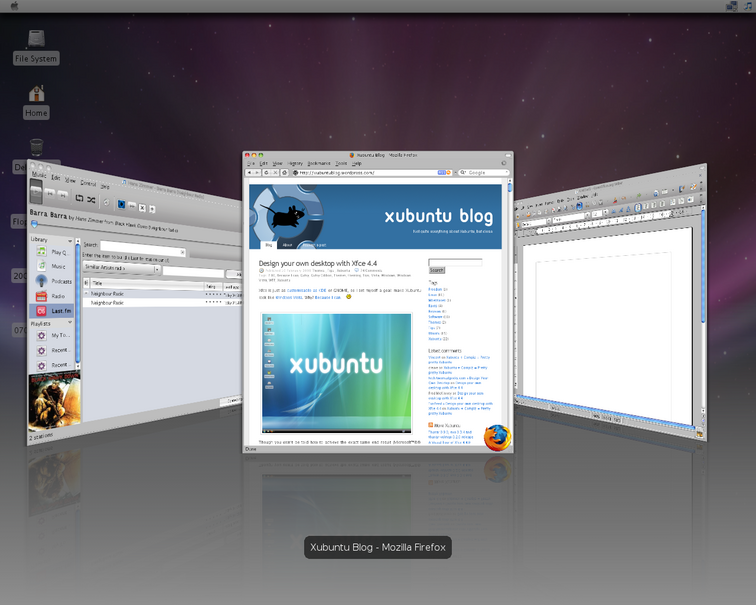Move the song position slider in music player
This screenshot has height=605, width=756.
coord(34,224)
